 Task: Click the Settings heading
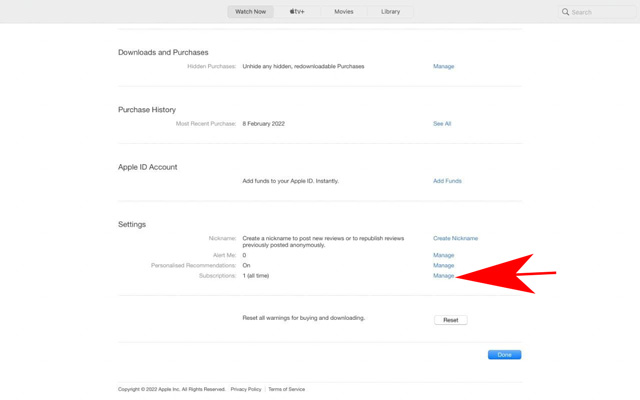[132, 224]
